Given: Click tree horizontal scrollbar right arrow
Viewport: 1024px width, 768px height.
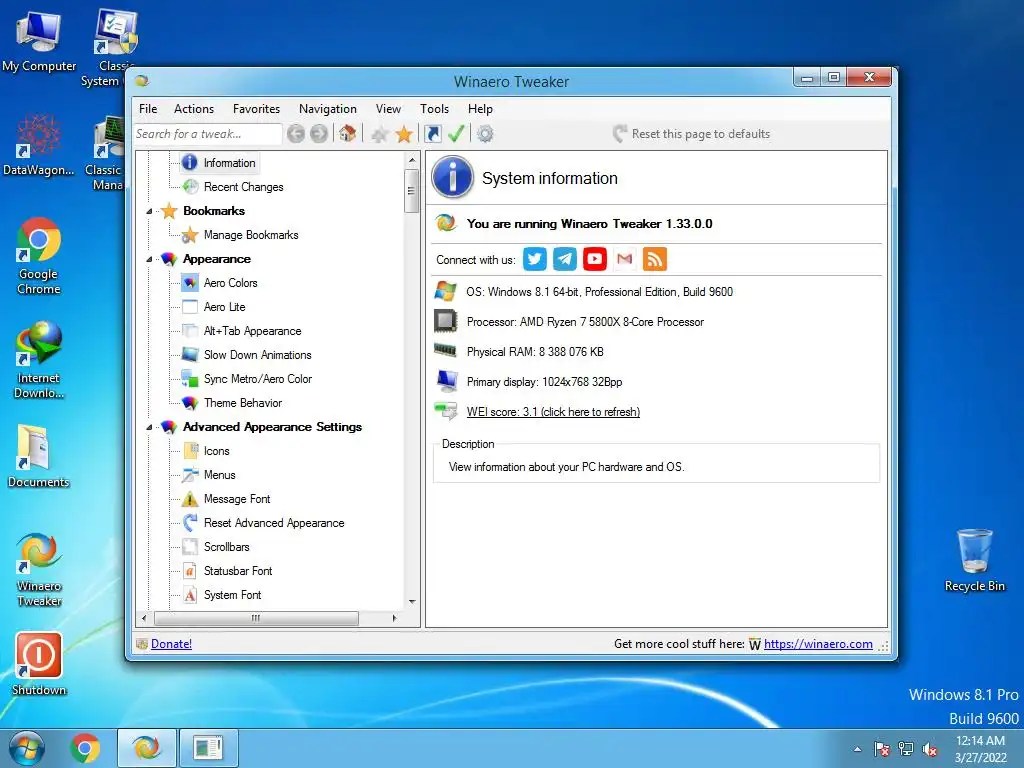Looking at the screenshot, I should [x=394, y=618].
